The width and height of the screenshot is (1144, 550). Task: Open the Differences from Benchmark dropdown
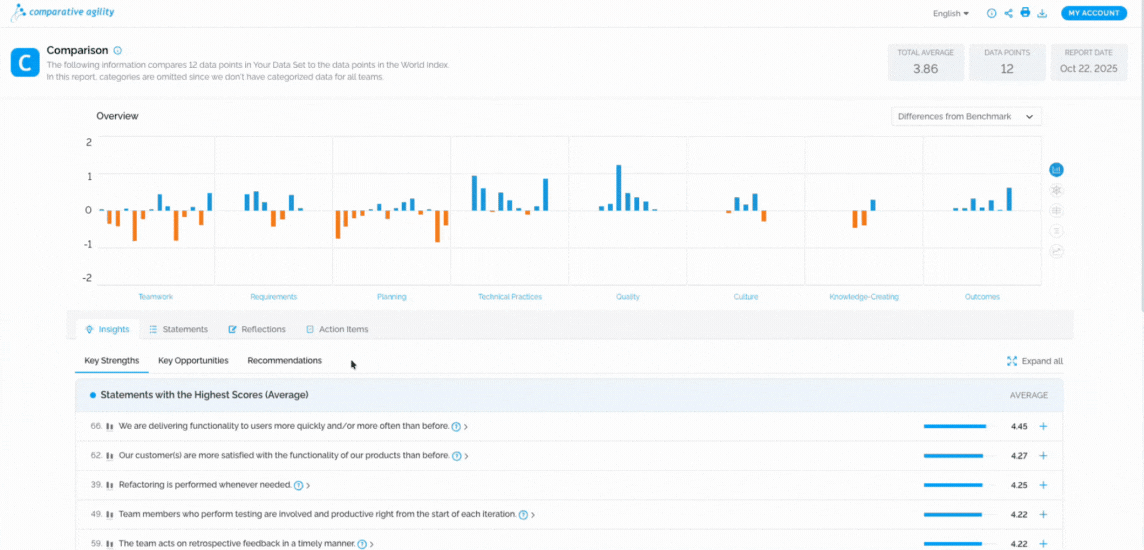click(966, 116)
